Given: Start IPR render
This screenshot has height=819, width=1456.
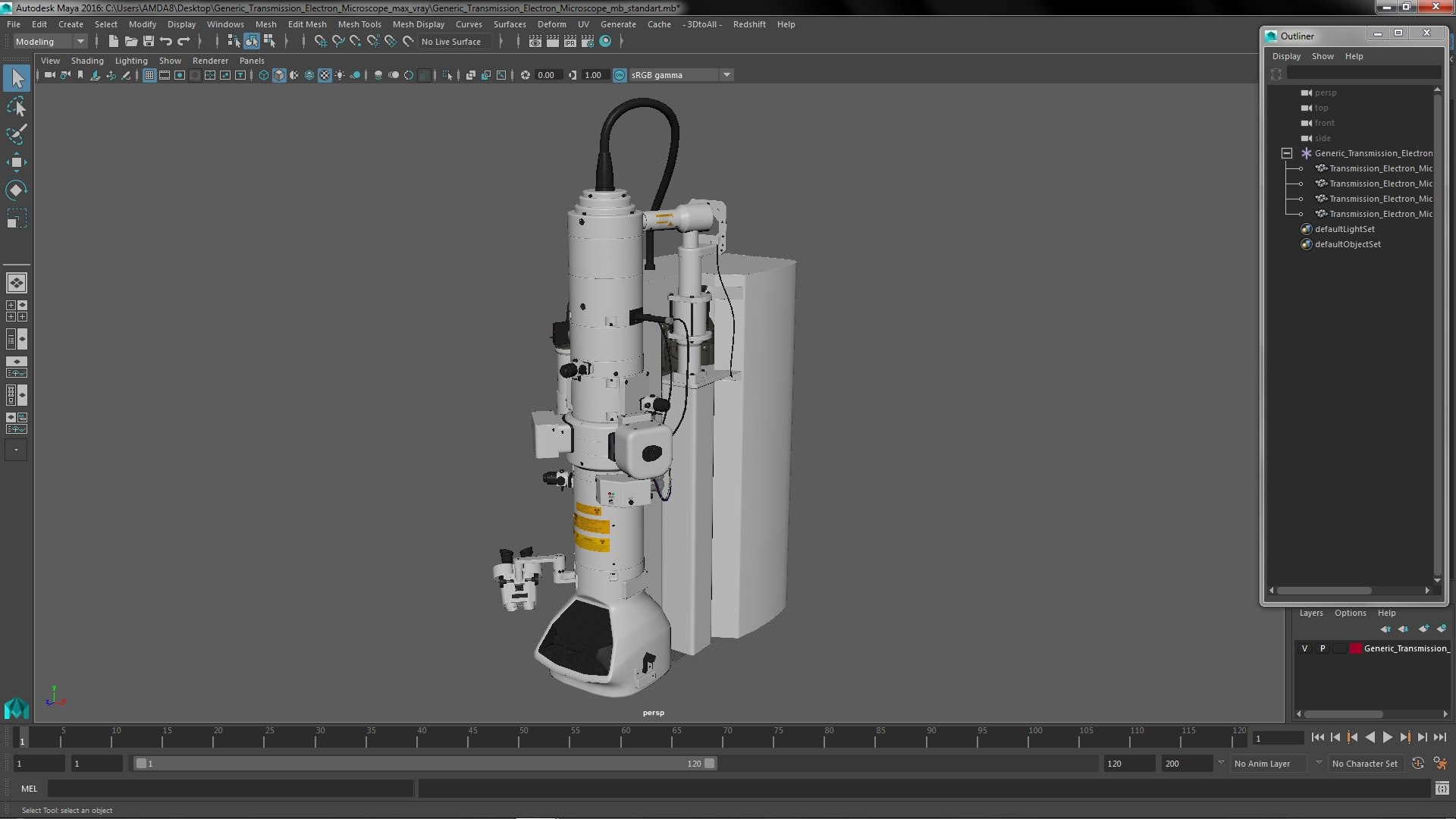Looking at the screenshot, I should tap(570, 42).
